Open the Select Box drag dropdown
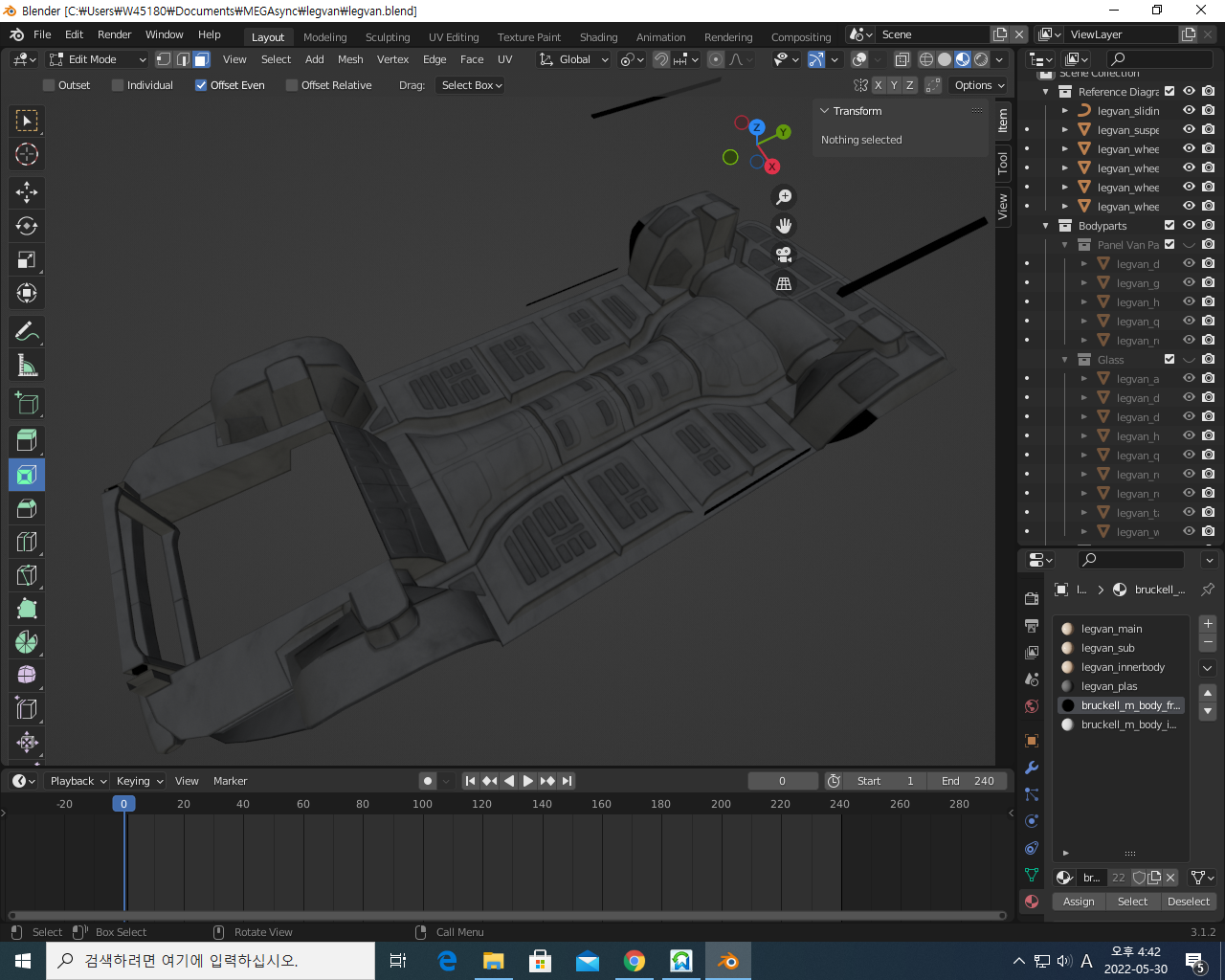 tap(472, 85)
